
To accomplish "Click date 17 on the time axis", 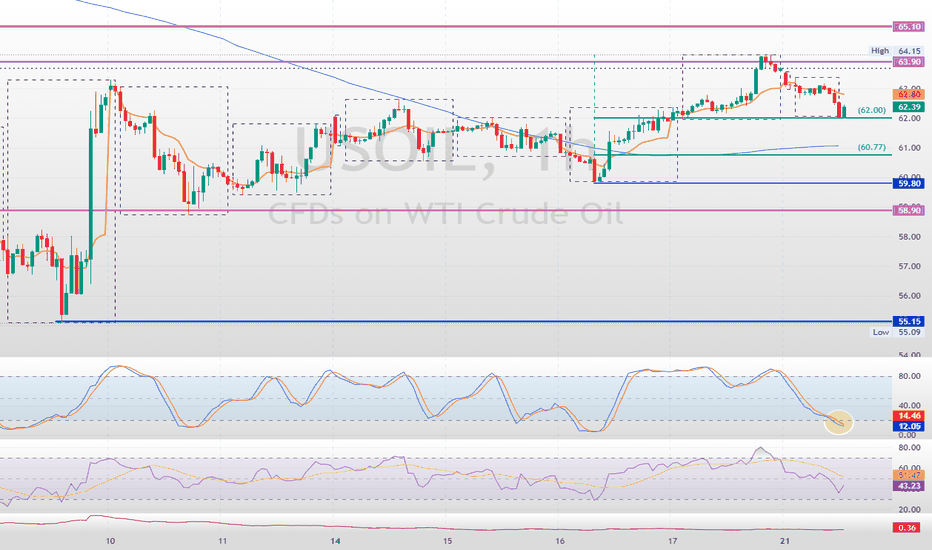I will click(672, 541).
